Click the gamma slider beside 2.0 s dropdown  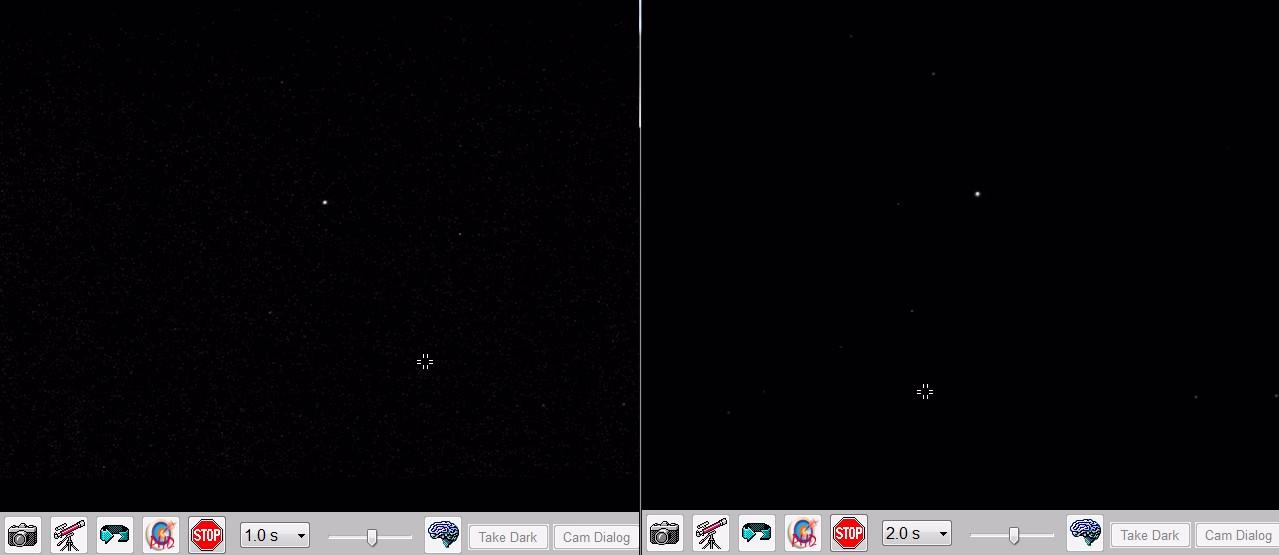[x=1013, y=535]
